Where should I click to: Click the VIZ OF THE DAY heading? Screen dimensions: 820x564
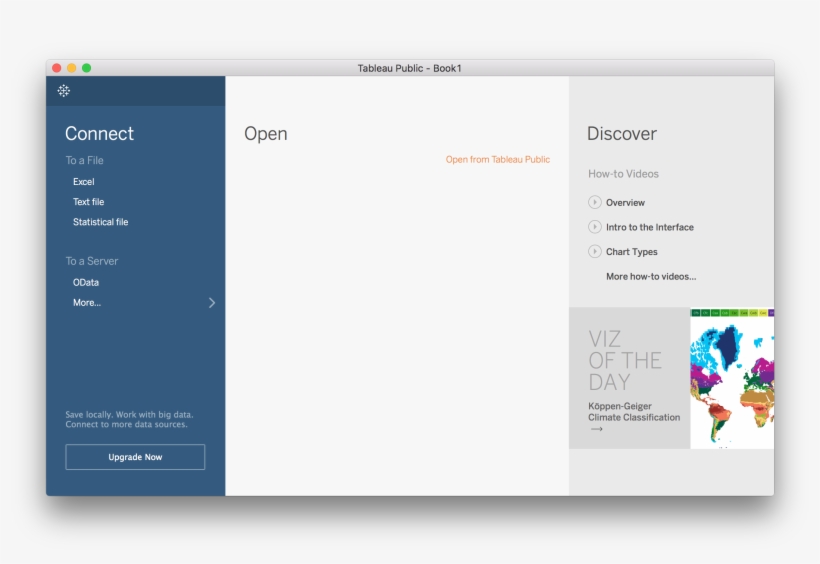pyautogui.click(x=625, y=360)
